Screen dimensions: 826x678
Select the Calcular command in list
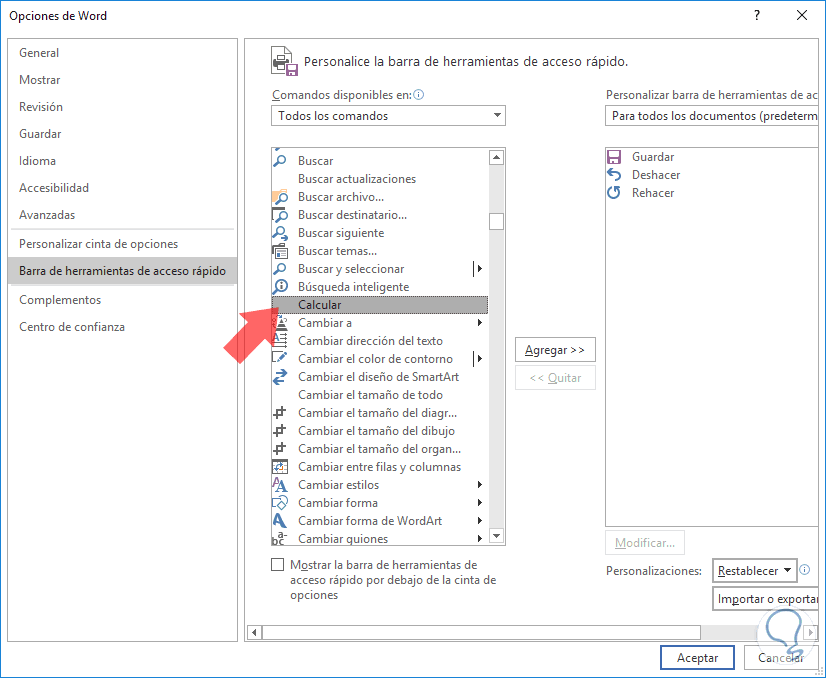click(380, 304)
